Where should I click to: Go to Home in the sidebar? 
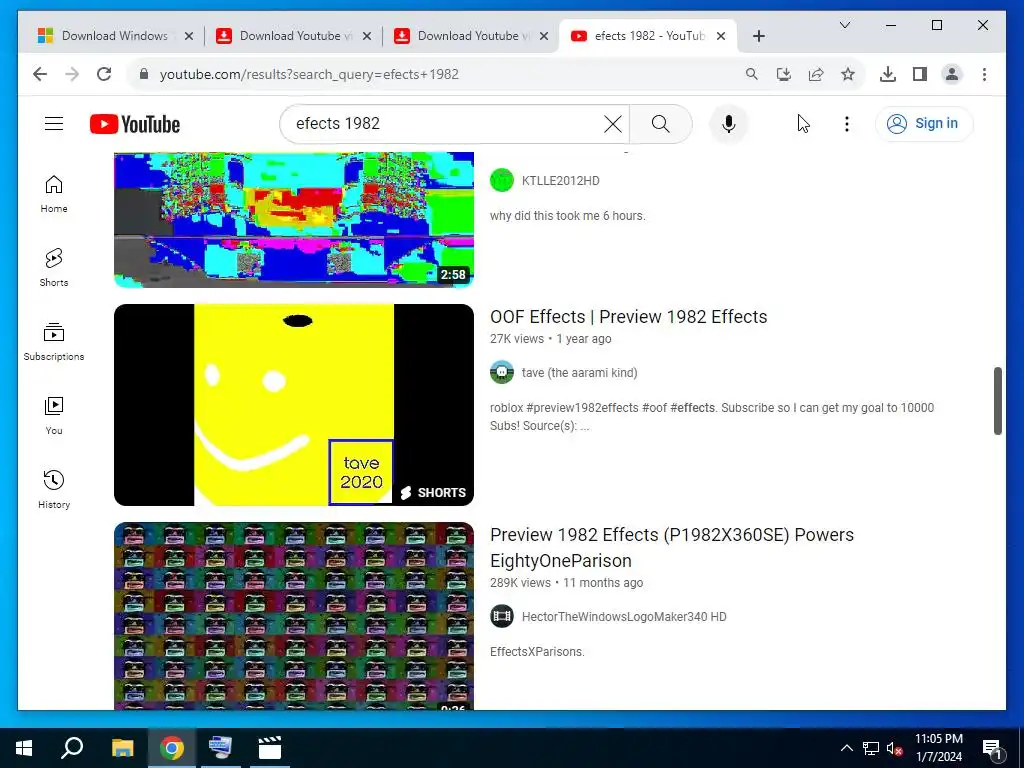[x=54, y=194]
